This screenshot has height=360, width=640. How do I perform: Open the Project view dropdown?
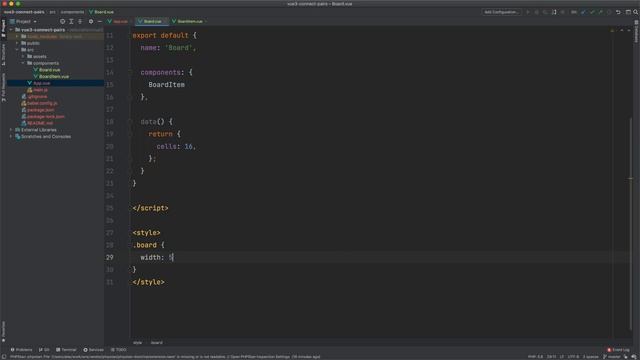tap(23, 21)
